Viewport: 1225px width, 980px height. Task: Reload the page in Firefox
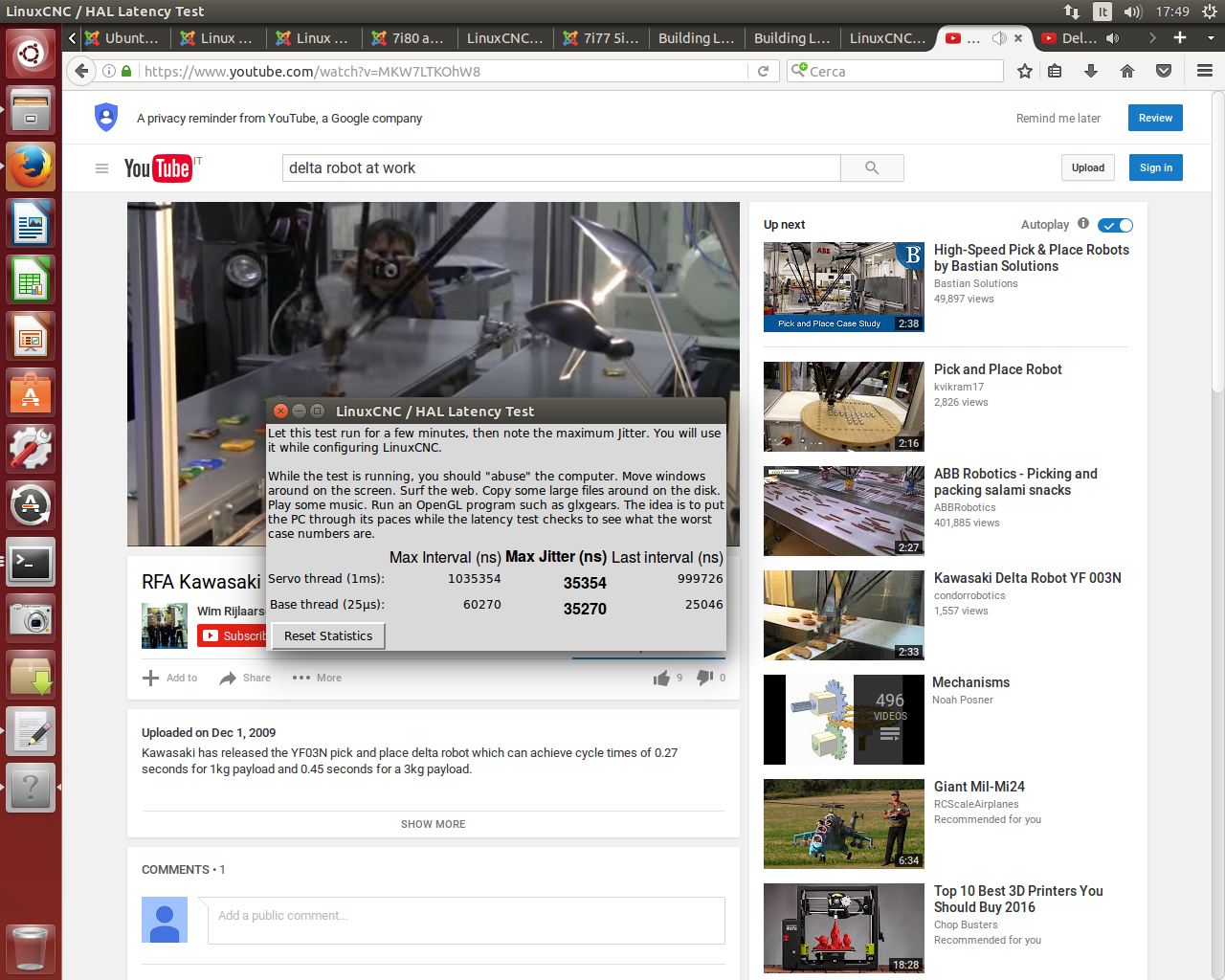pos(763,71)
